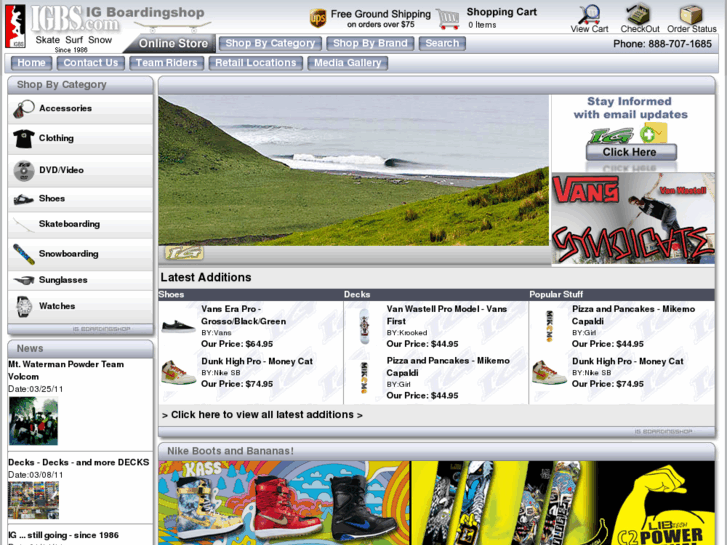Open IG still going since 1986 news

click(x=64, y=535)
